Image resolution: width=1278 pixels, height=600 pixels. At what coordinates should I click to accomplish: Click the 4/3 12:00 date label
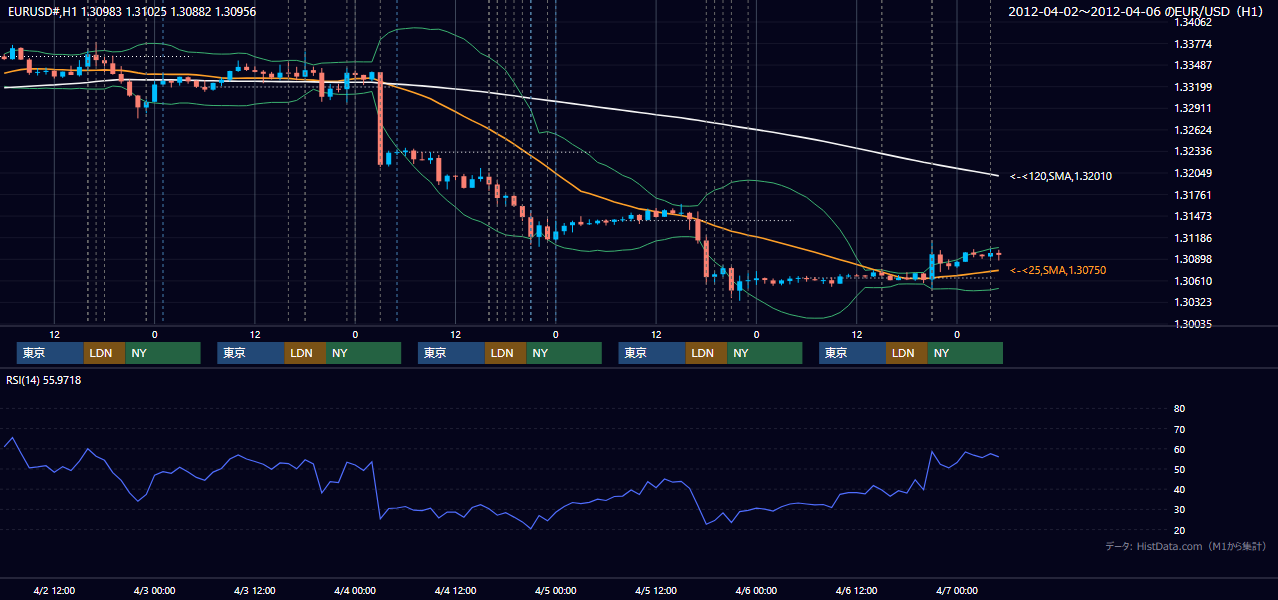pos(255,590)
